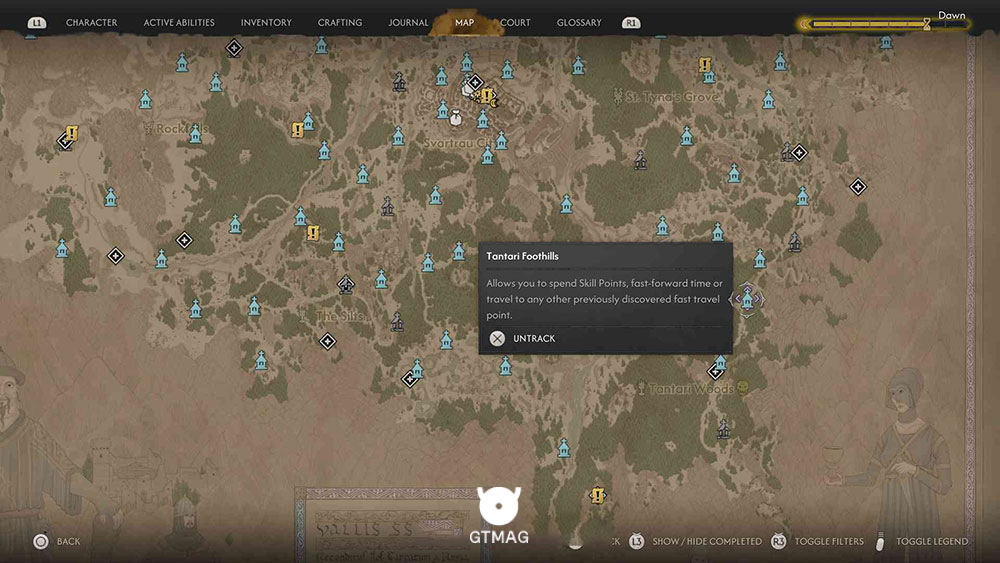Click the hourglass handle on the time bar
This screenshot has width=1000, height=563.
927,24
